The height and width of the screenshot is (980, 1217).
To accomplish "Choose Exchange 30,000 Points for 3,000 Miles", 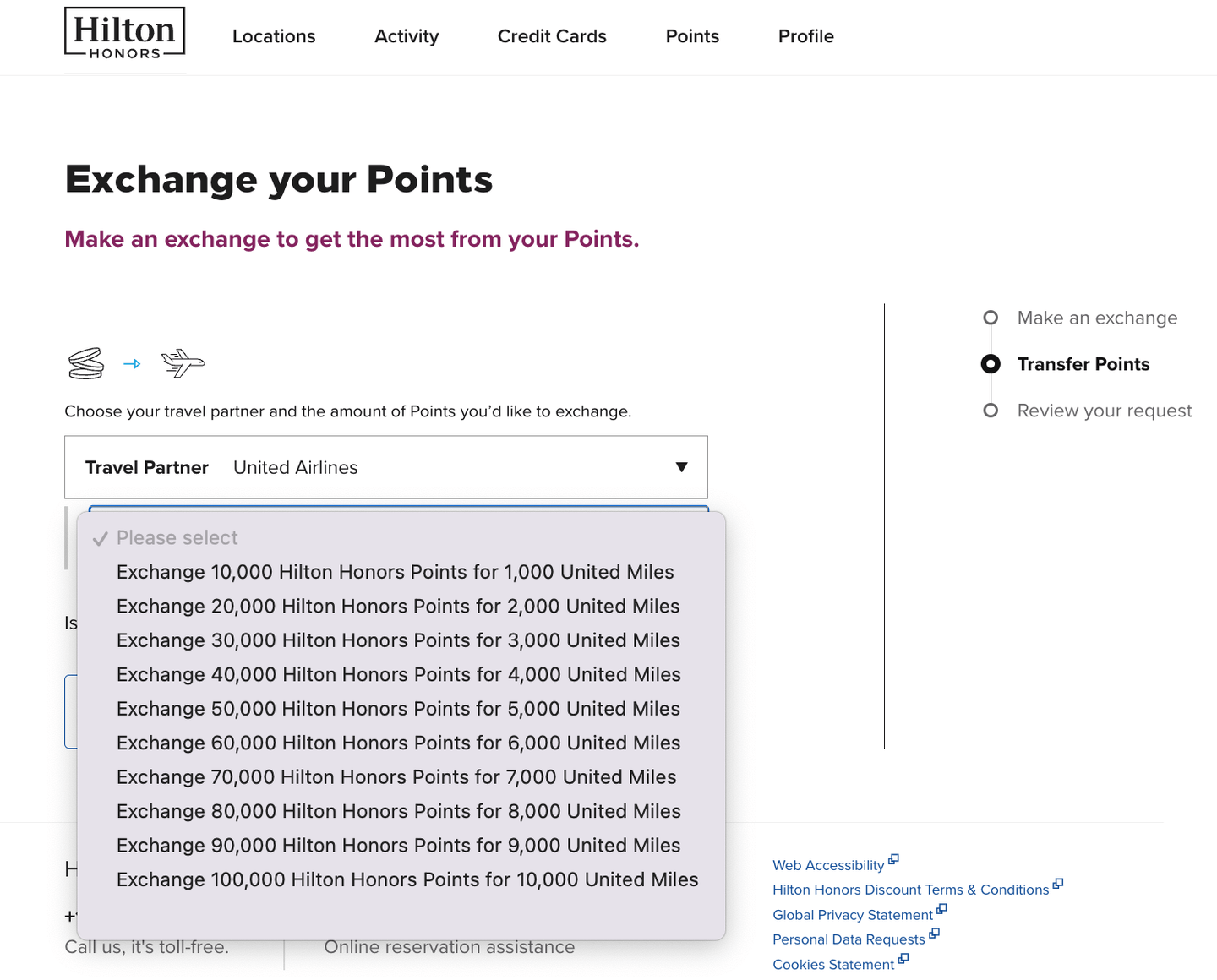I will (x=398, y=640).
